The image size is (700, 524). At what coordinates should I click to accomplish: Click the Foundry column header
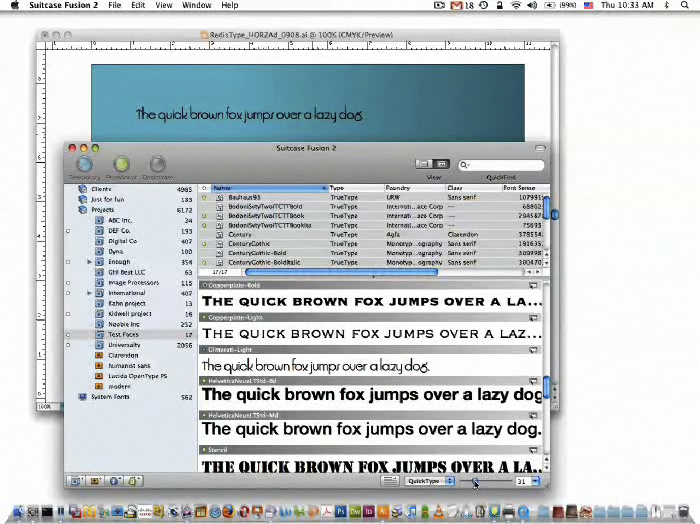415,188
